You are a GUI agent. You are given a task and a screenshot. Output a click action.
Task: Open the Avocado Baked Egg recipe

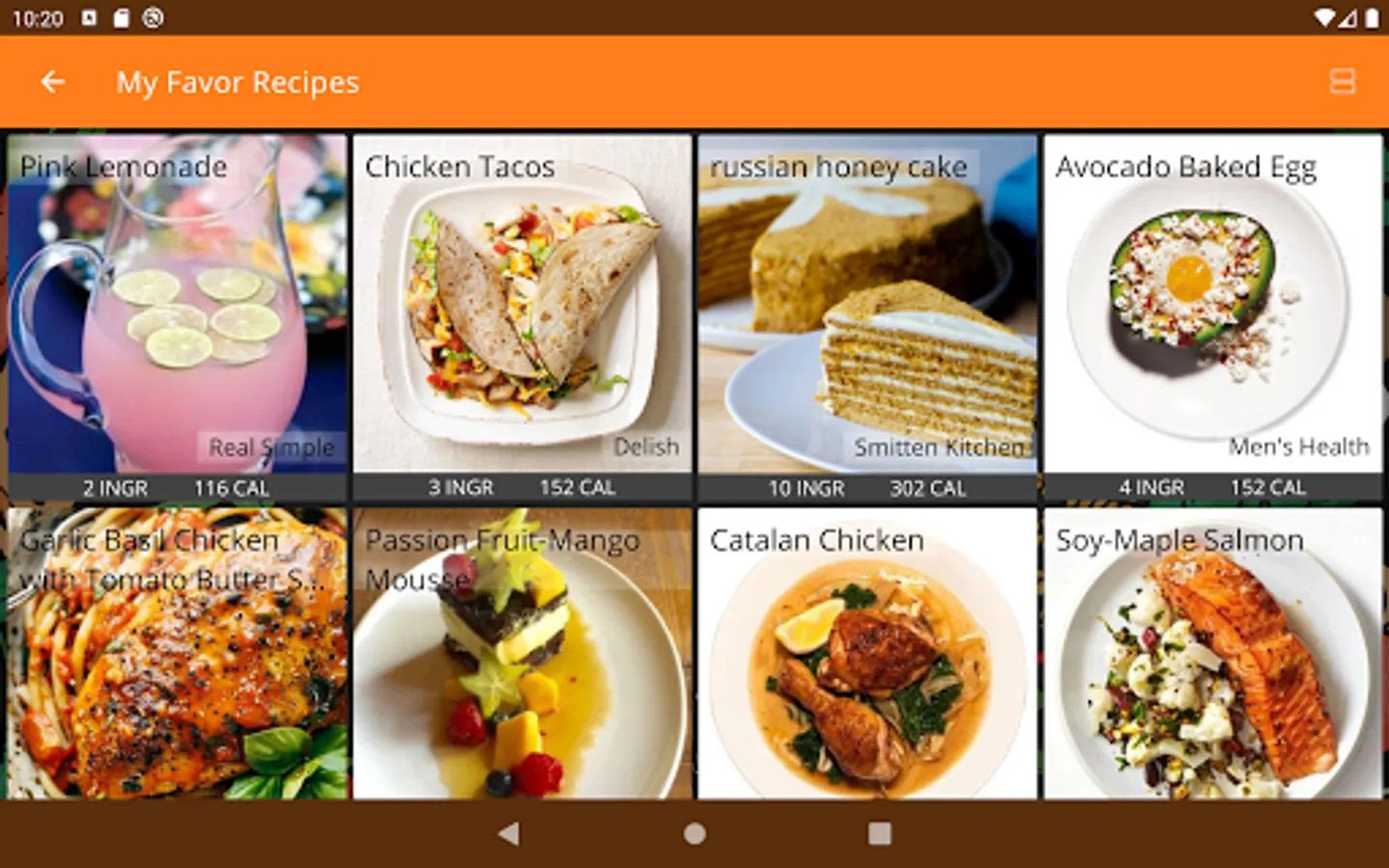click(x=1212, y=317)
